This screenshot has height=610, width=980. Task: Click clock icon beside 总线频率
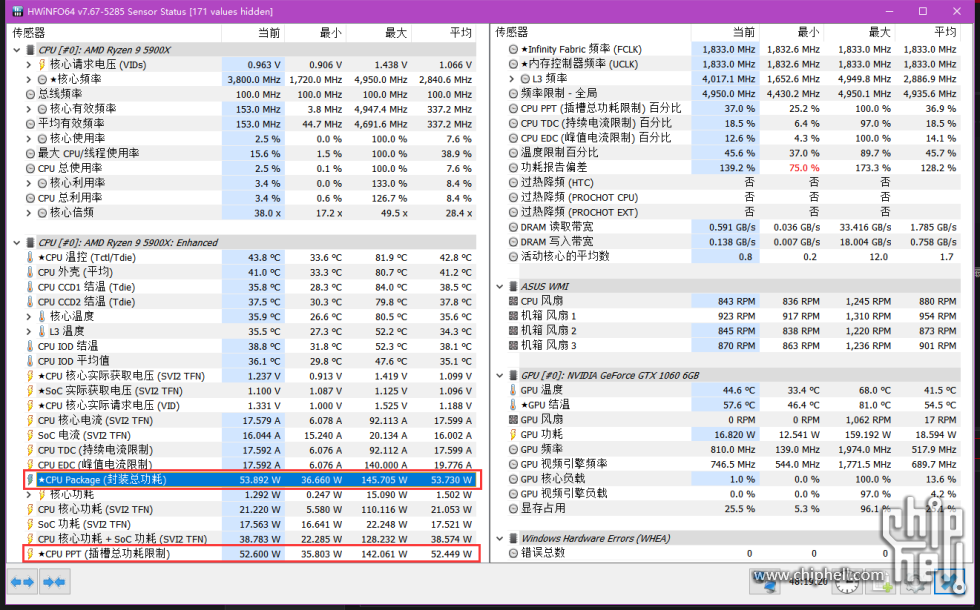click(30, 94)
